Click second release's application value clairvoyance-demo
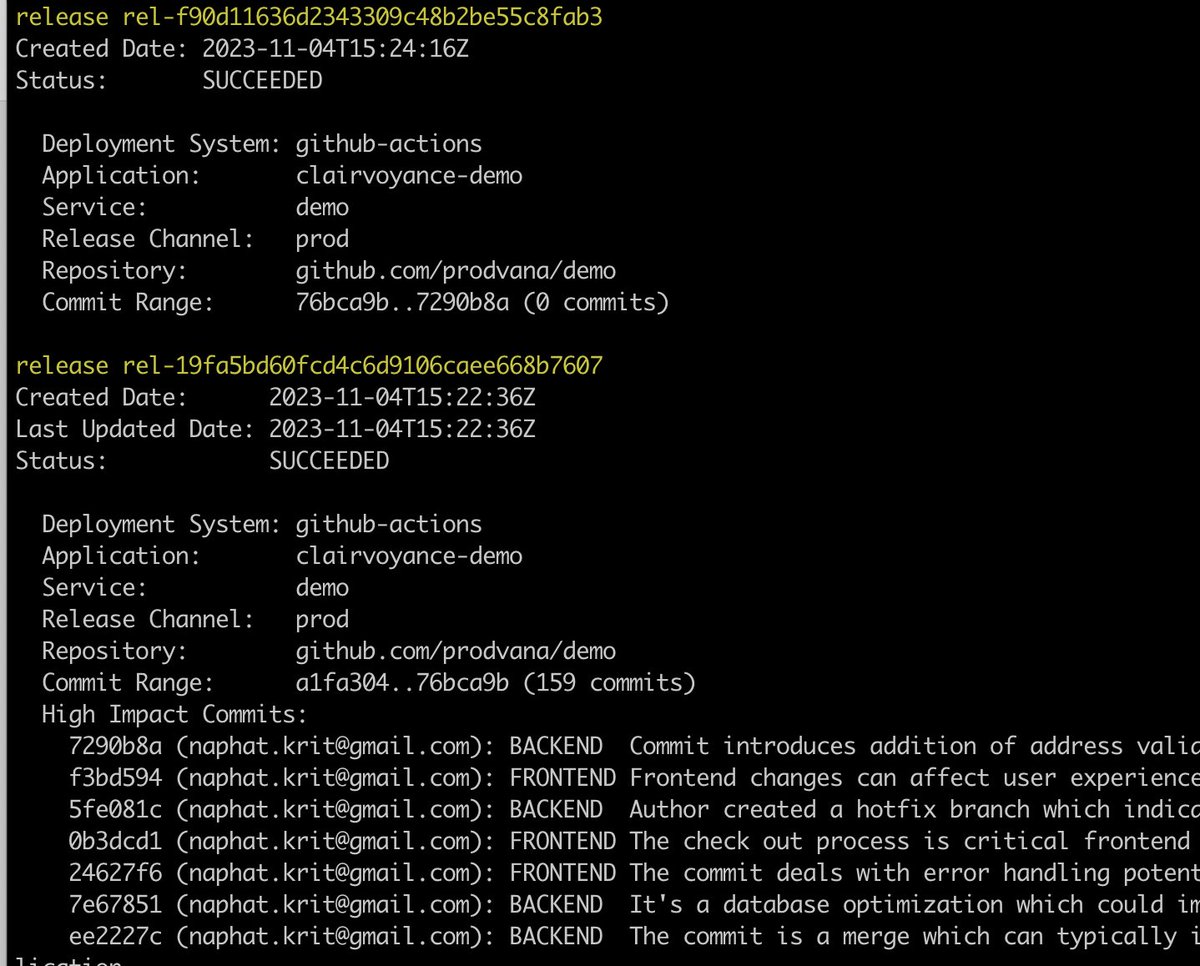This screenshot has height=966, width=1200. click(x=409, y=556)
